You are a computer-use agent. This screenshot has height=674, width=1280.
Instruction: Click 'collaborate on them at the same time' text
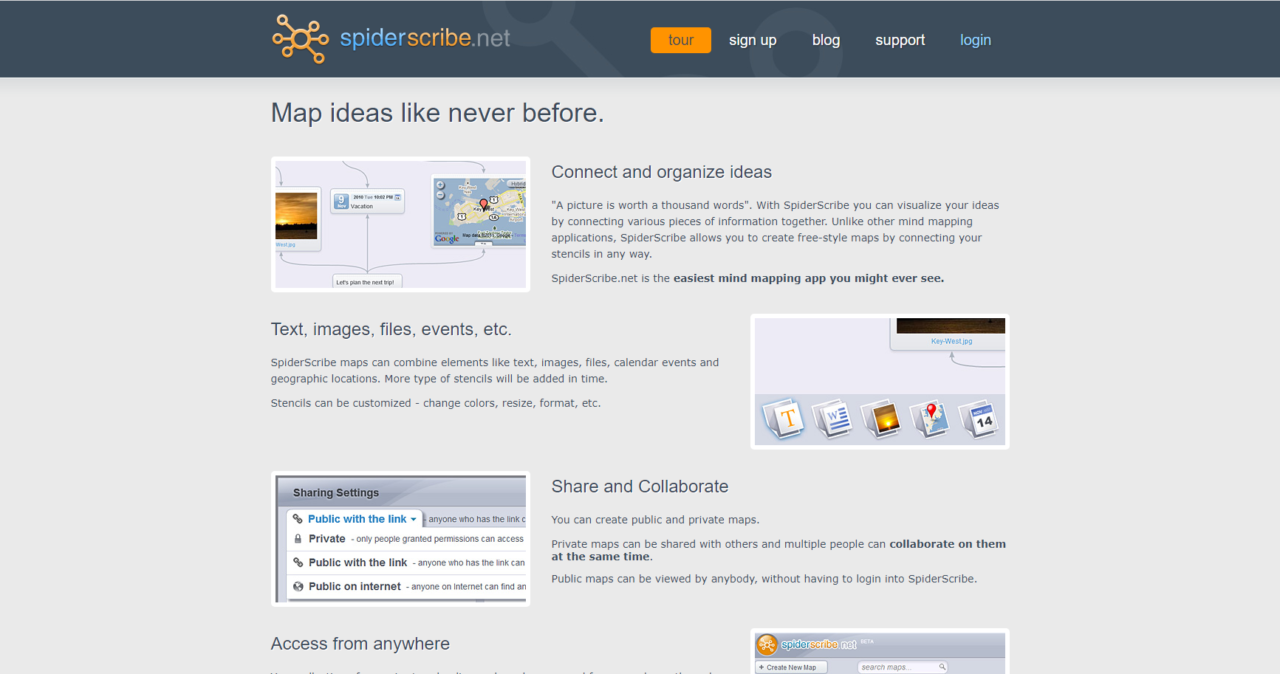pos(778,550)
